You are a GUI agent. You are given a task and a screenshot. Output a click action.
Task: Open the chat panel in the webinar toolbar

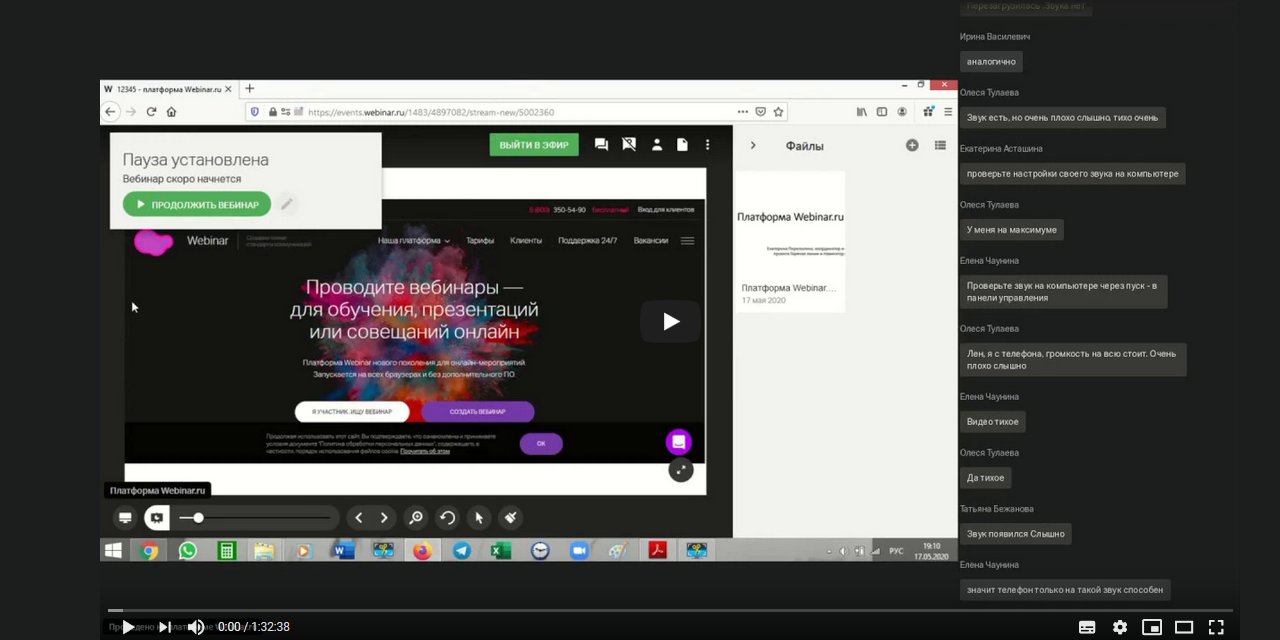click(x=601, y=145)
